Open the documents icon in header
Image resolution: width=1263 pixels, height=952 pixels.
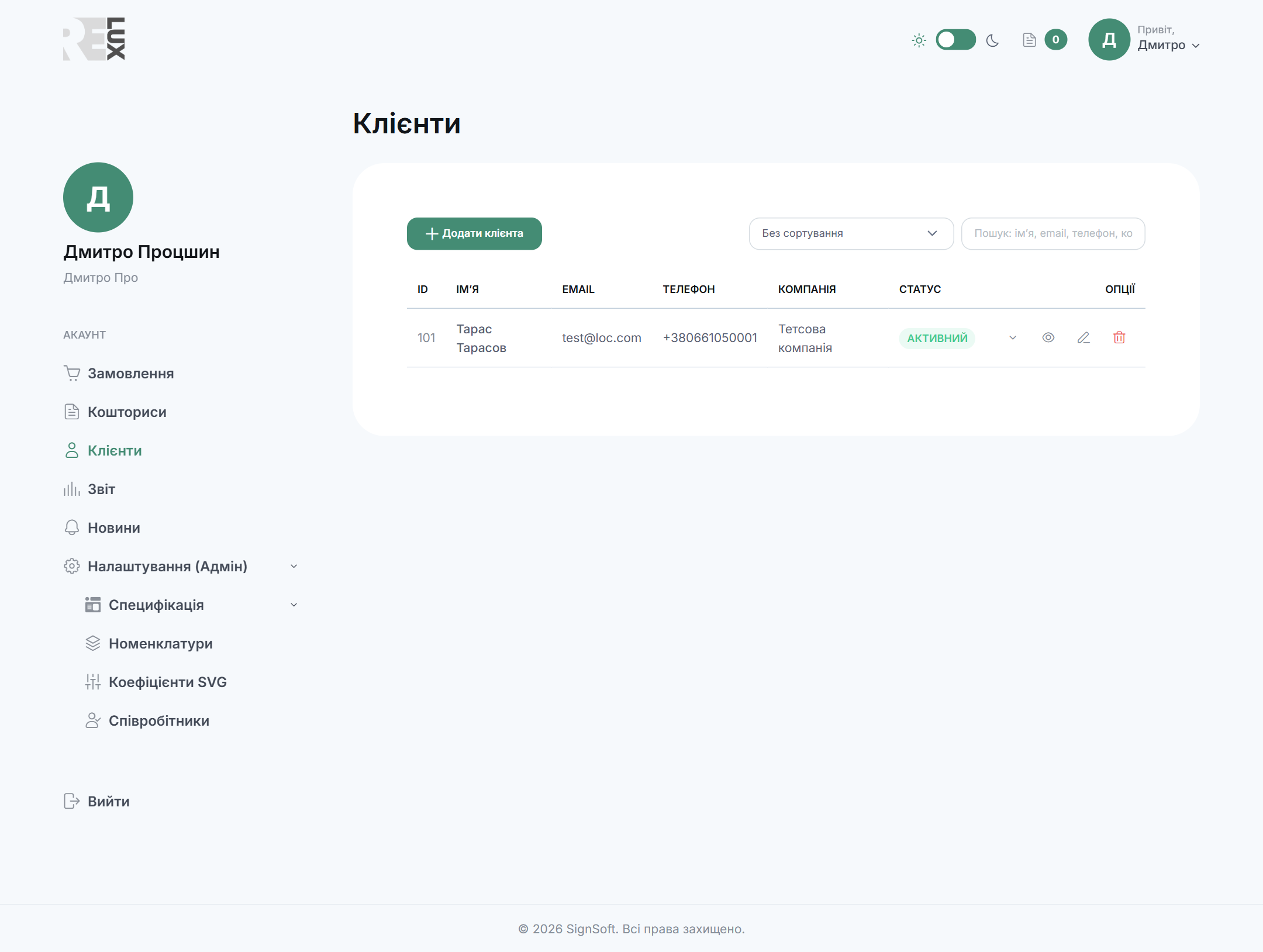pyautogui.click(x=1029, y=40)
